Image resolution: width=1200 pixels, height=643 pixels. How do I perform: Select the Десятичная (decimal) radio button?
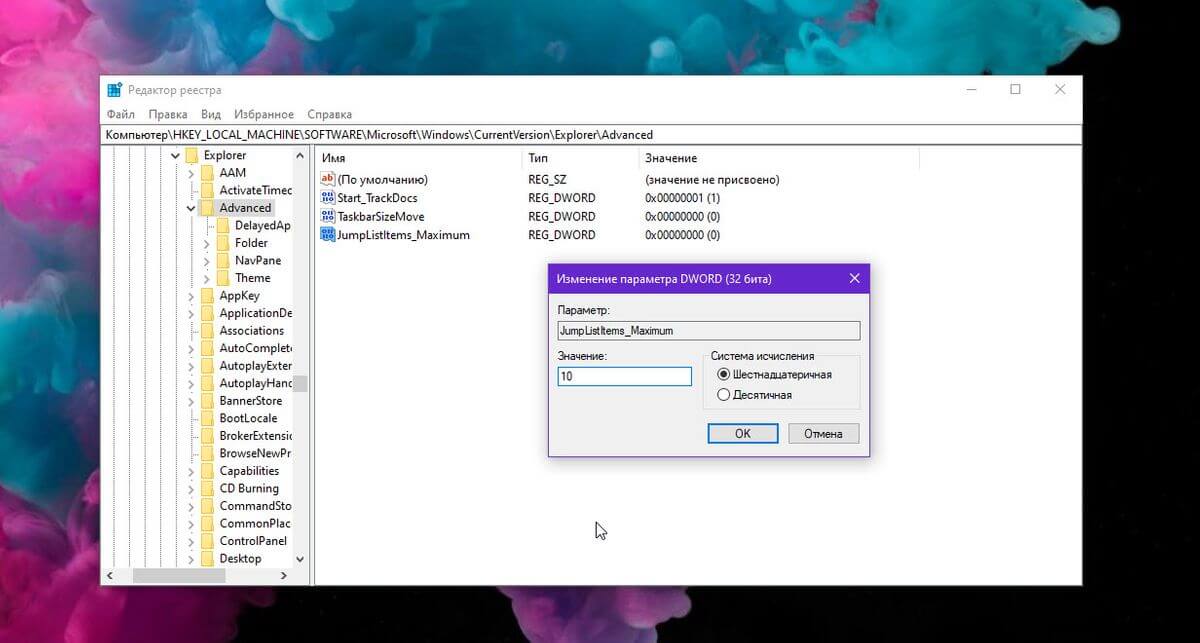[x=724, y=395]
